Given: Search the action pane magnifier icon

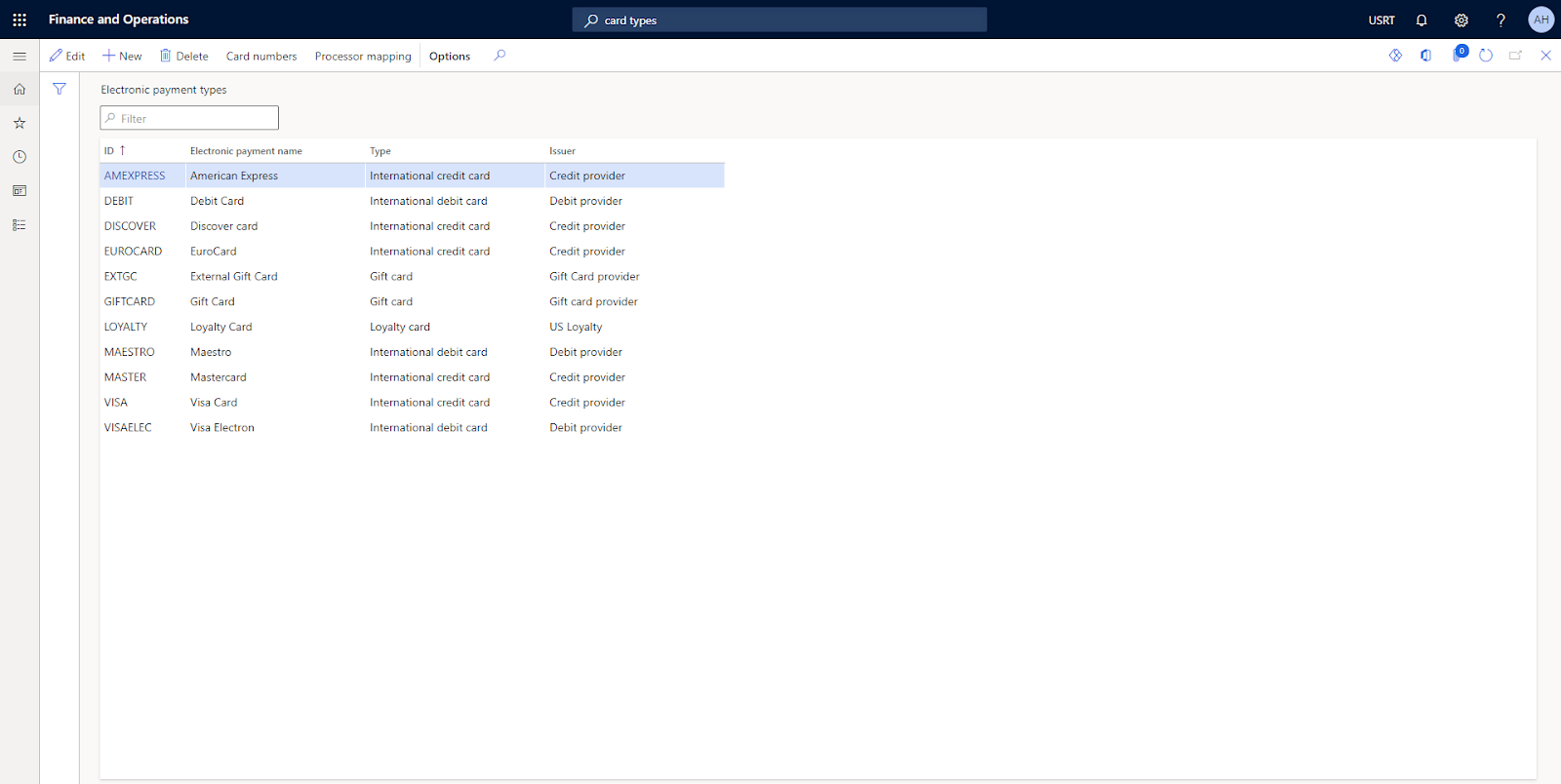Looking at the screenshot, I should coord(500,56).
